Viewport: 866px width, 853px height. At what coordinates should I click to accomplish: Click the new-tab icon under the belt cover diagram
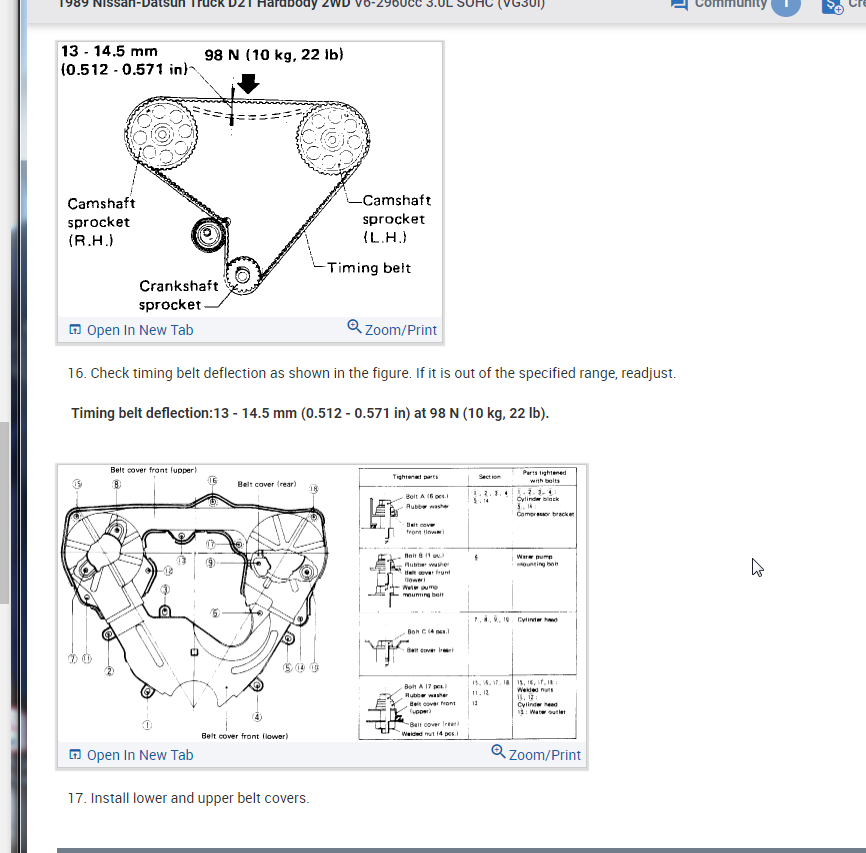[x=75, y=755]
